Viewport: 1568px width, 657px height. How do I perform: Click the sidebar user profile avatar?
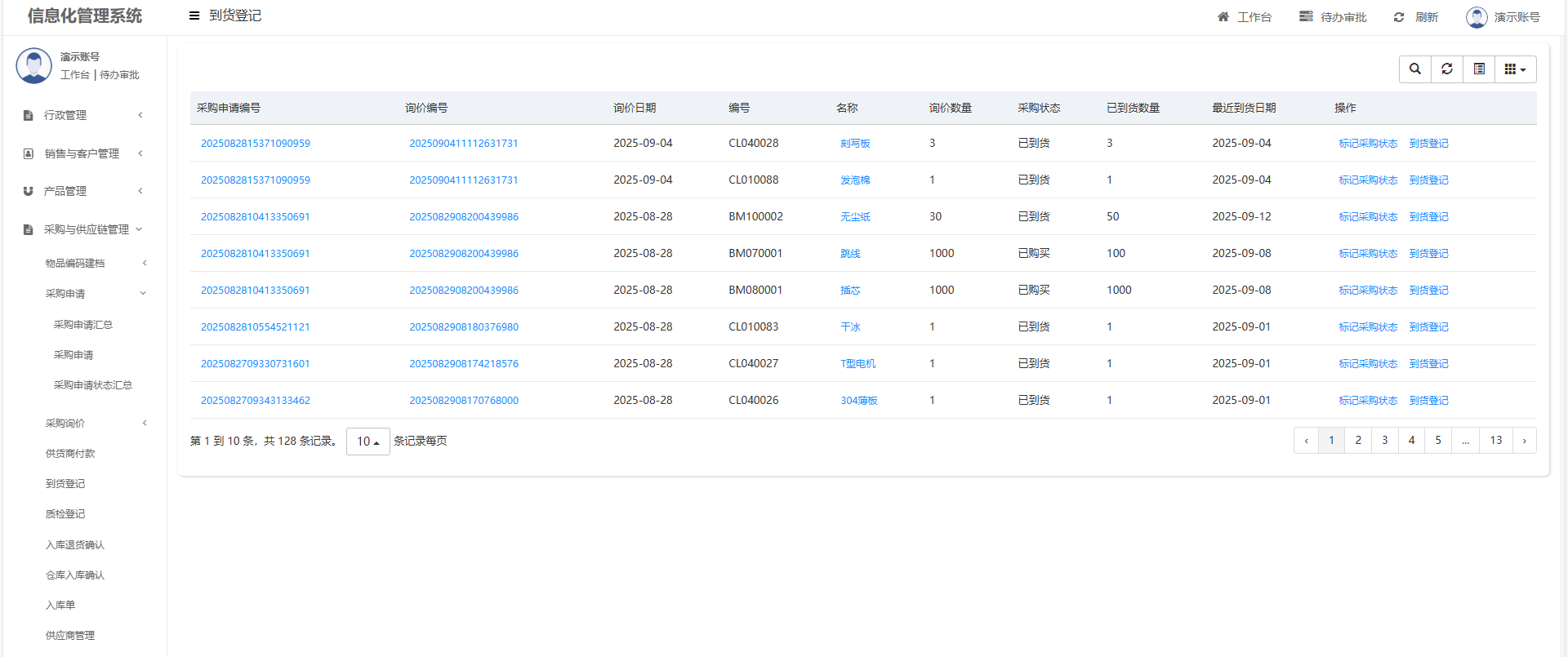[x=33, y=66]
